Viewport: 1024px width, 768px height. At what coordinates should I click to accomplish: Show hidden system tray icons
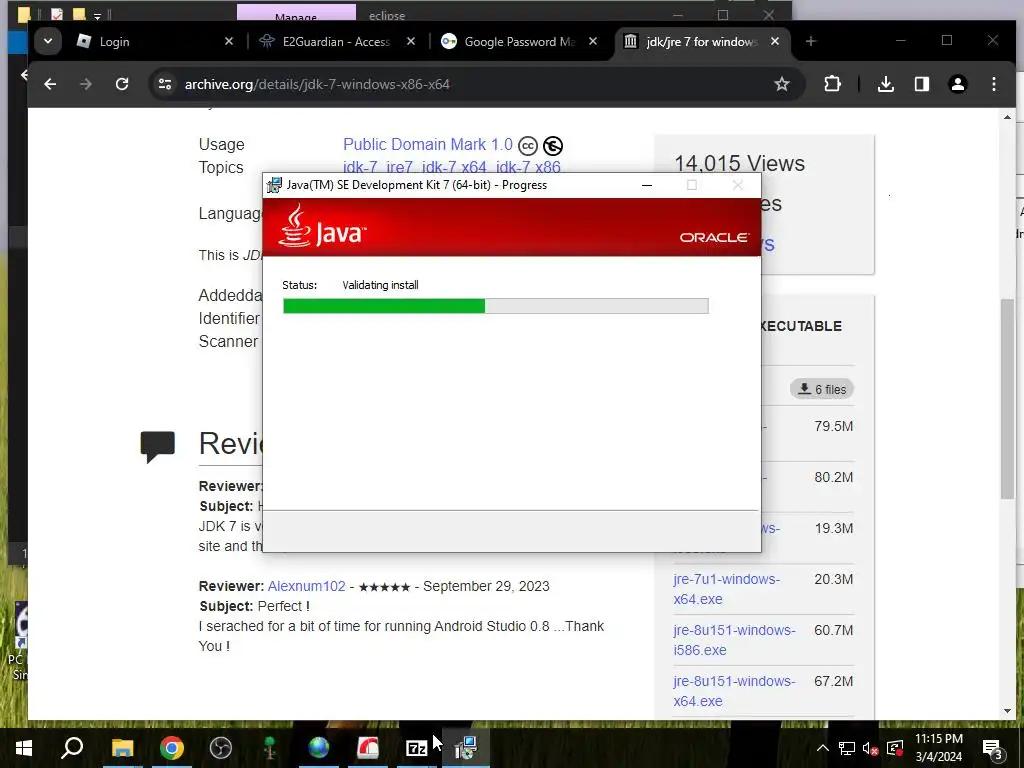pyautogui.click(x=823, y=748)
